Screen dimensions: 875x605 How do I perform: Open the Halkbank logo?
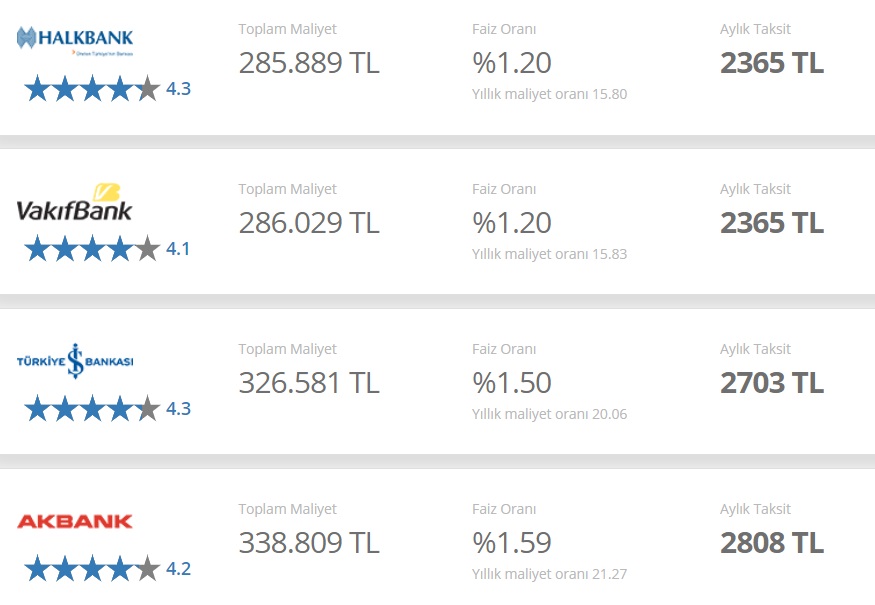click(75, 41)
